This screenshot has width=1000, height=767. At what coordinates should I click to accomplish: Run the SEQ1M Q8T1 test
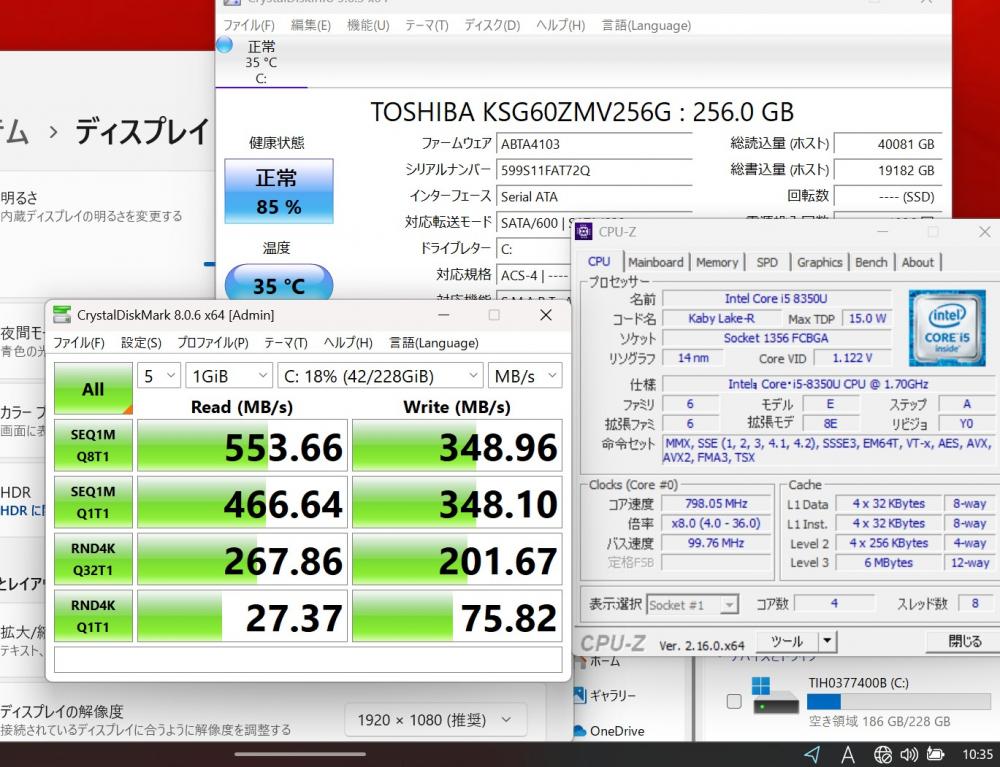coord(93,446)
